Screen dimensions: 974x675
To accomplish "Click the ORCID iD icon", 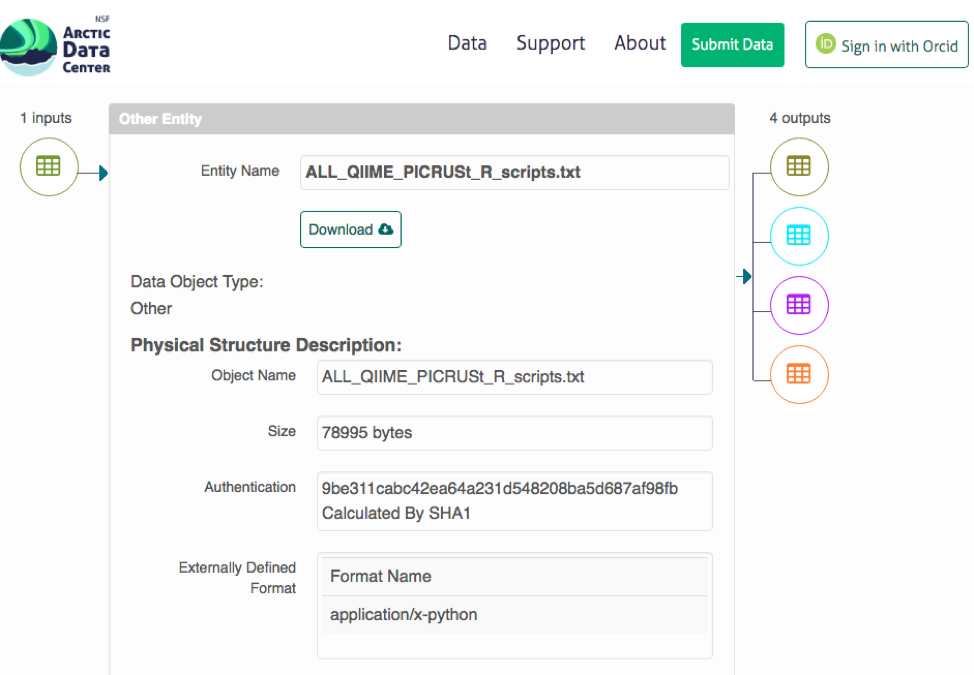I will click(x=826, y=45).
